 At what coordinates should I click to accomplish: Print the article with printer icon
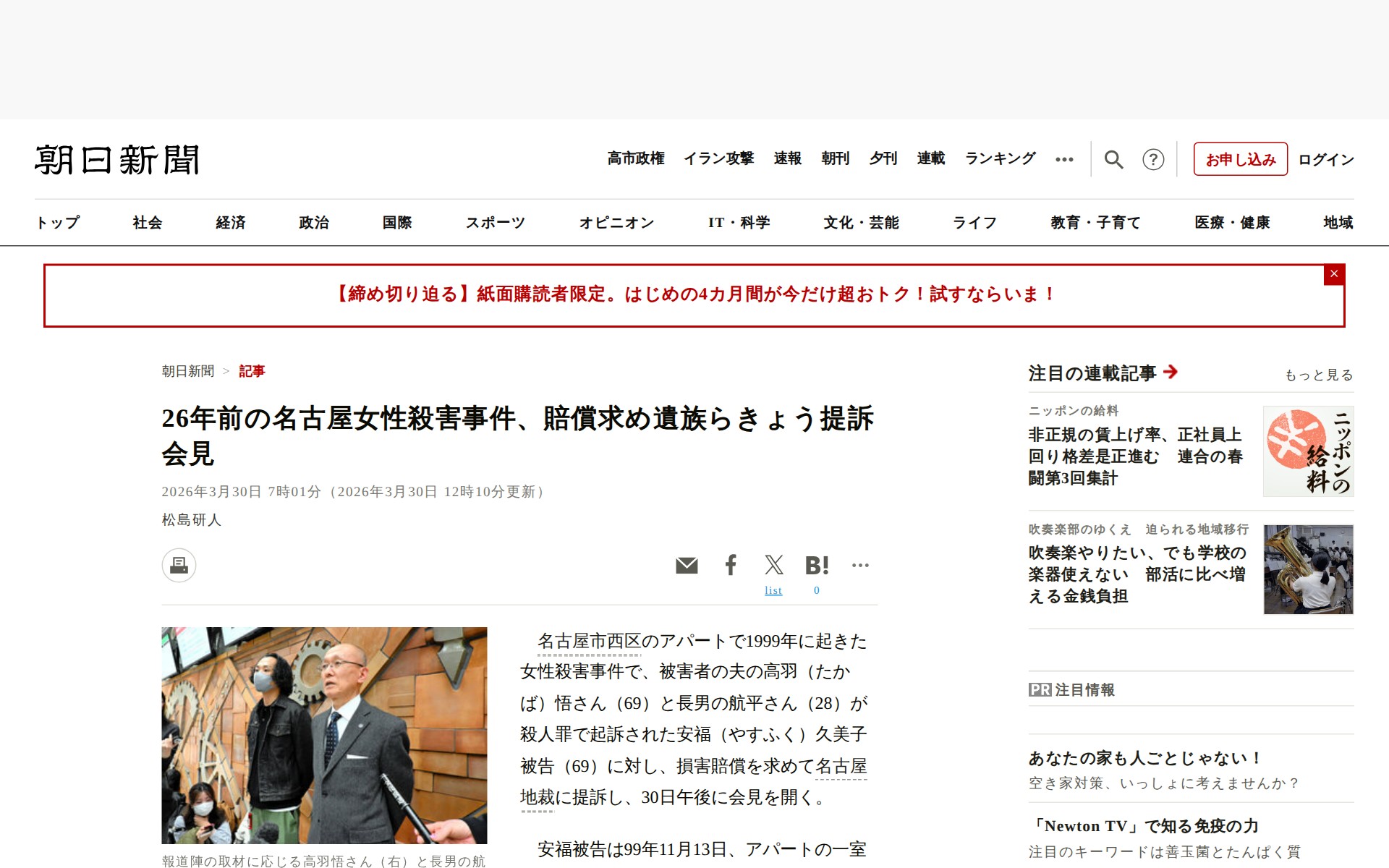click(179, 565)
